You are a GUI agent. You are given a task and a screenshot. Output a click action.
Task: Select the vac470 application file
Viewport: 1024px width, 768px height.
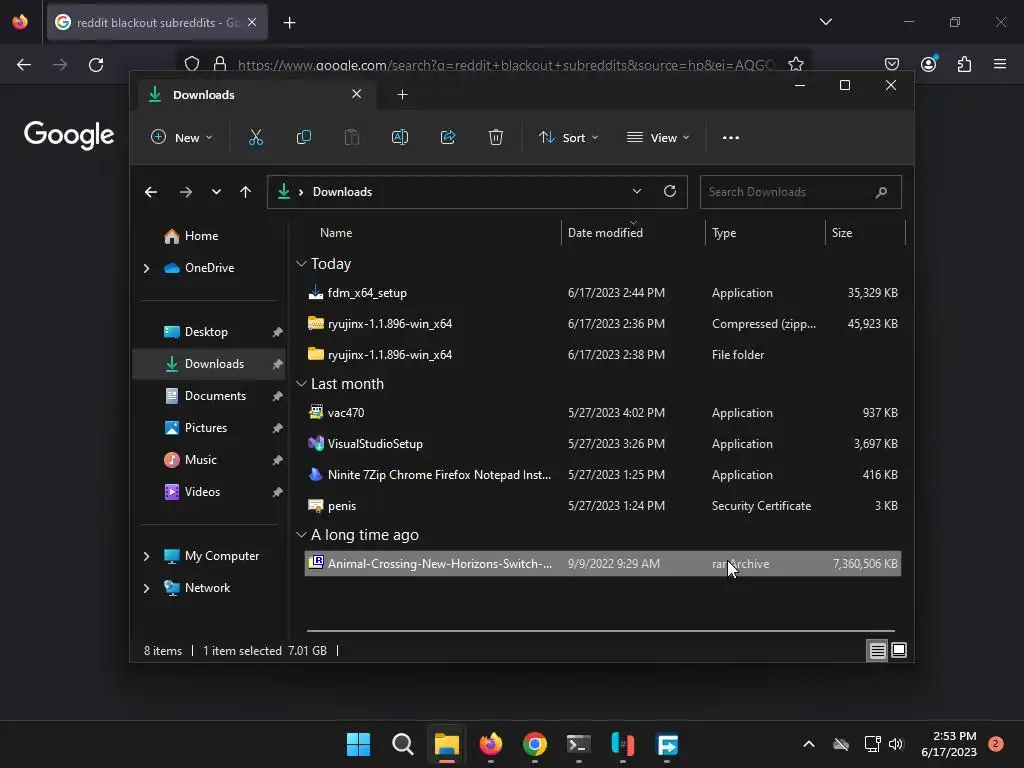[603, 413]
